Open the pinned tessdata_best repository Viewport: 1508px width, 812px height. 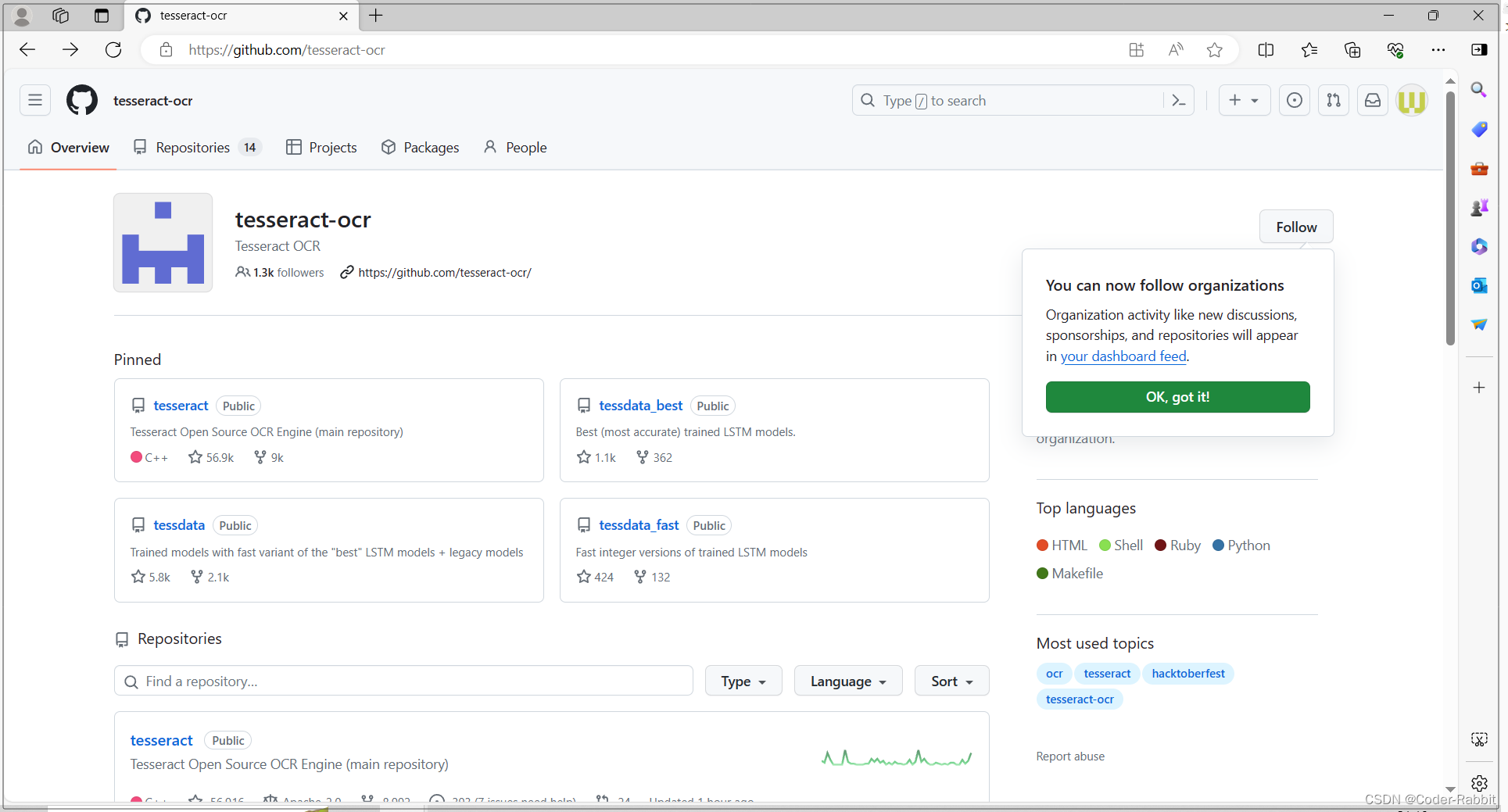point(641,406)
